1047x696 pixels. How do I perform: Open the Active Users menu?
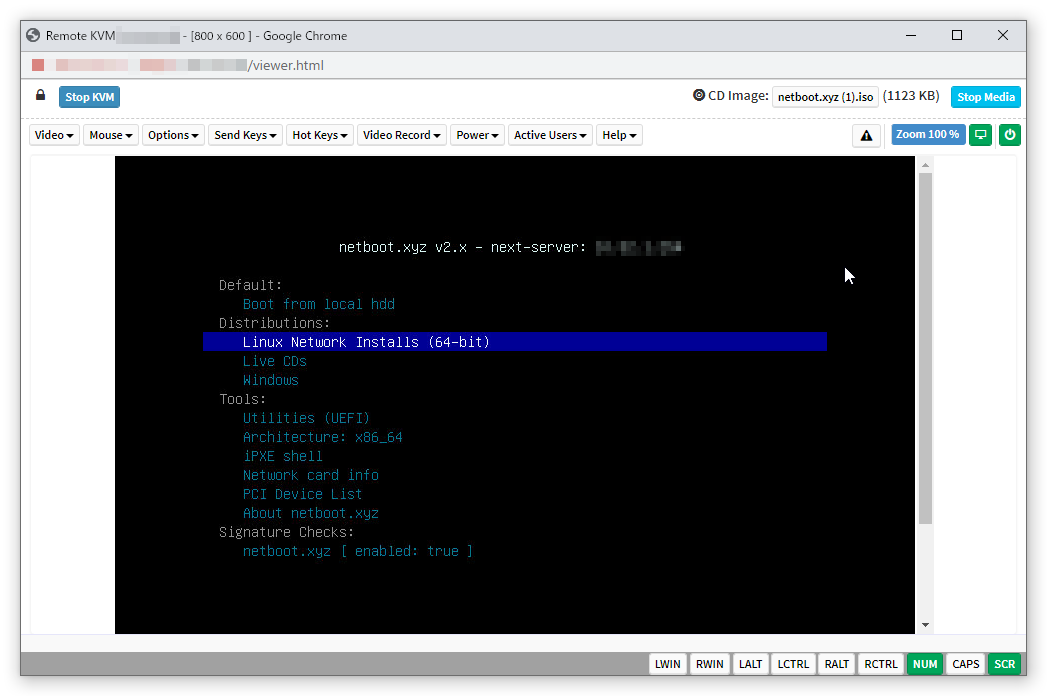click(x=549, y=134)
